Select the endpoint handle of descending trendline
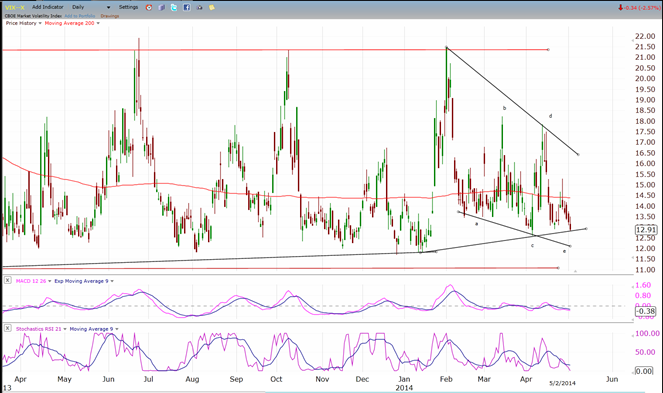 (x=578, y=154)
